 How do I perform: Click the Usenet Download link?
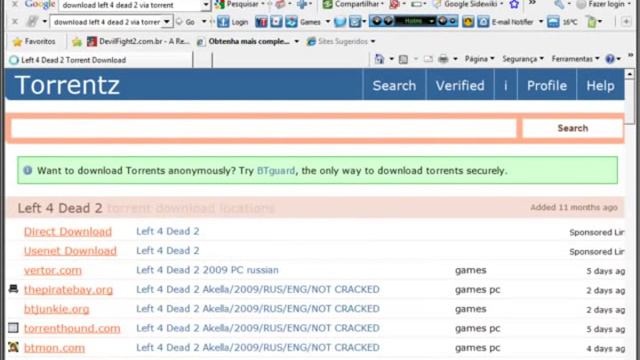(70, 251)
